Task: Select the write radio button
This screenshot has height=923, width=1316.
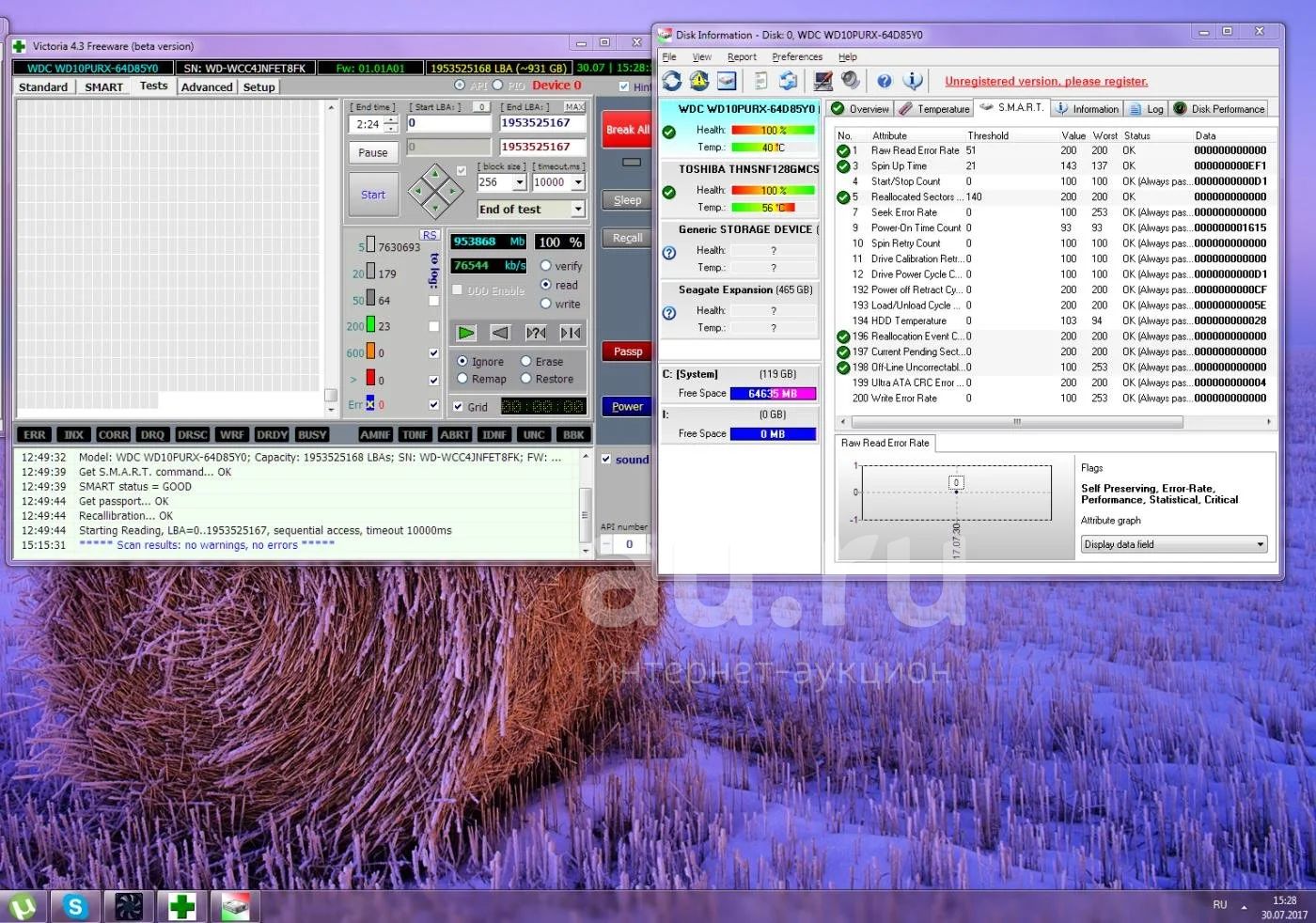Action: pos(545,304)
